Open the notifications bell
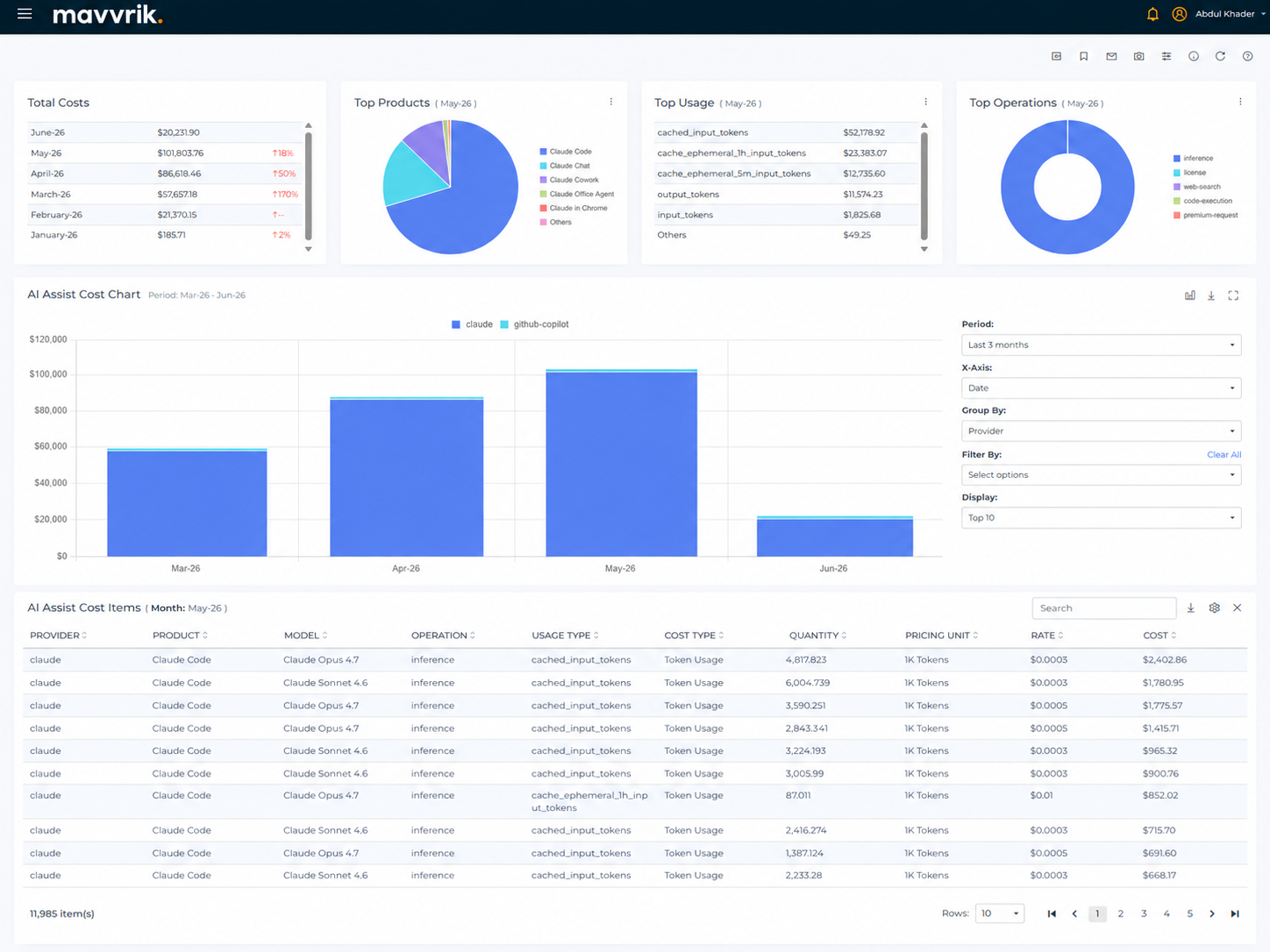Viewport: 1270px width, 952px height. 1152,14
